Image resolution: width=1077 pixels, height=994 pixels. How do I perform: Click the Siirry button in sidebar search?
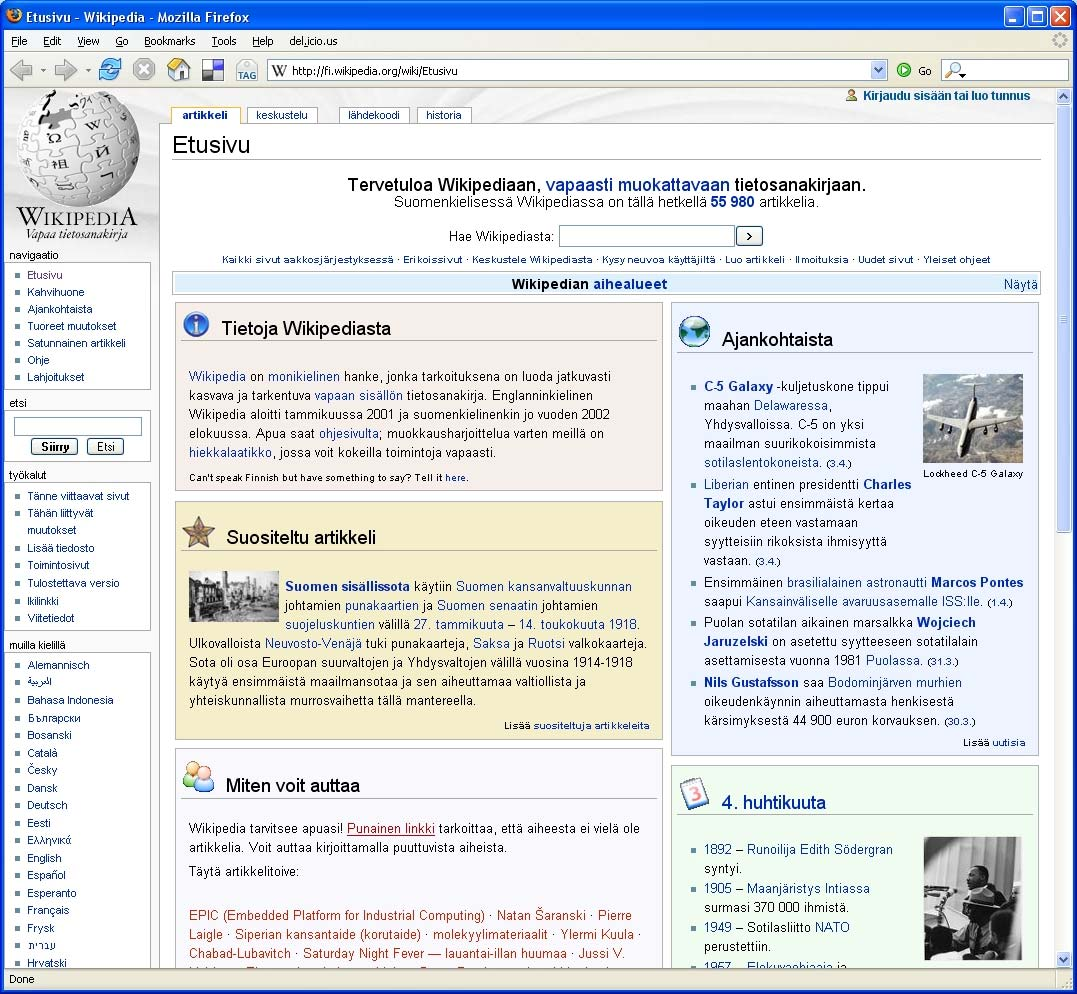[55, 447]
